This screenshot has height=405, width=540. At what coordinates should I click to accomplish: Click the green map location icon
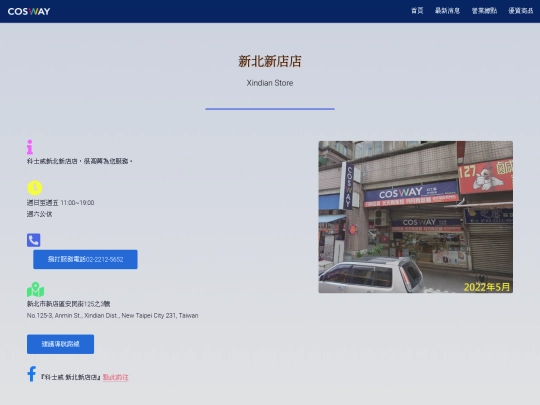coord(35,290)
